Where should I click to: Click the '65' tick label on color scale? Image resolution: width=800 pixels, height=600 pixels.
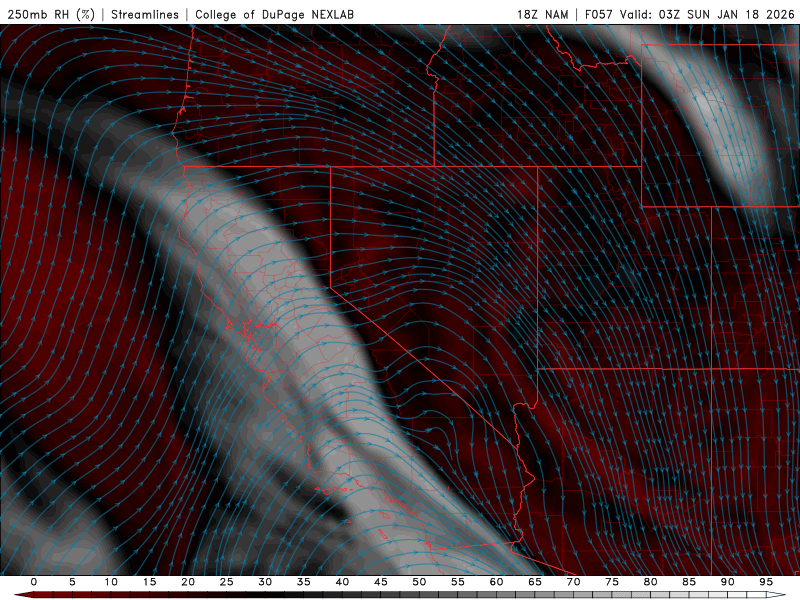[x=535, y=582]
